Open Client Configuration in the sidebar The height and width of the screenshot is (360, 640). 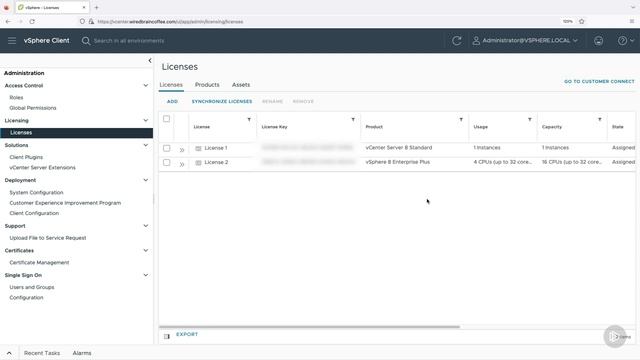click(34, 213)
